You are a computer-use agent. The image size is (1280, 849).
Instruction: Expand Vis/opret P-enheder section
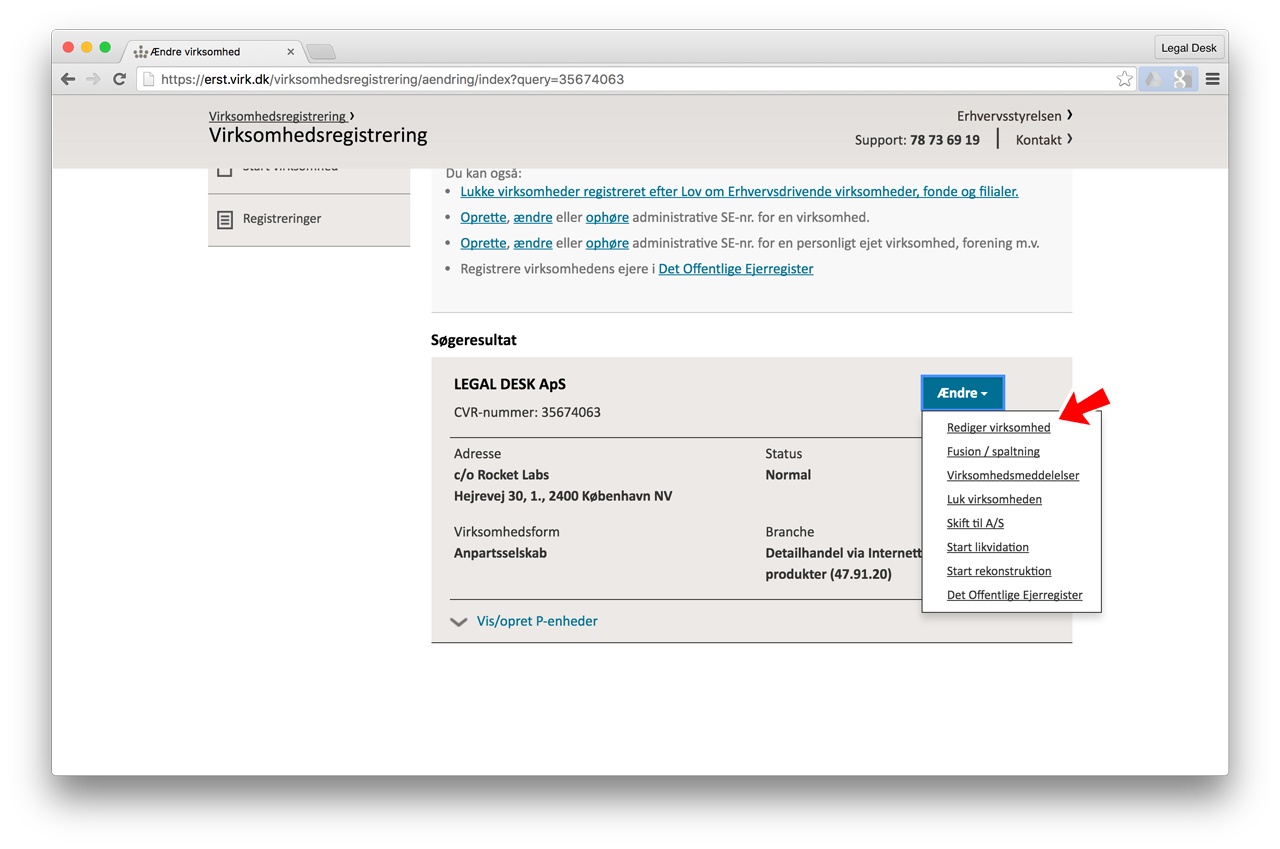[537, 621]
